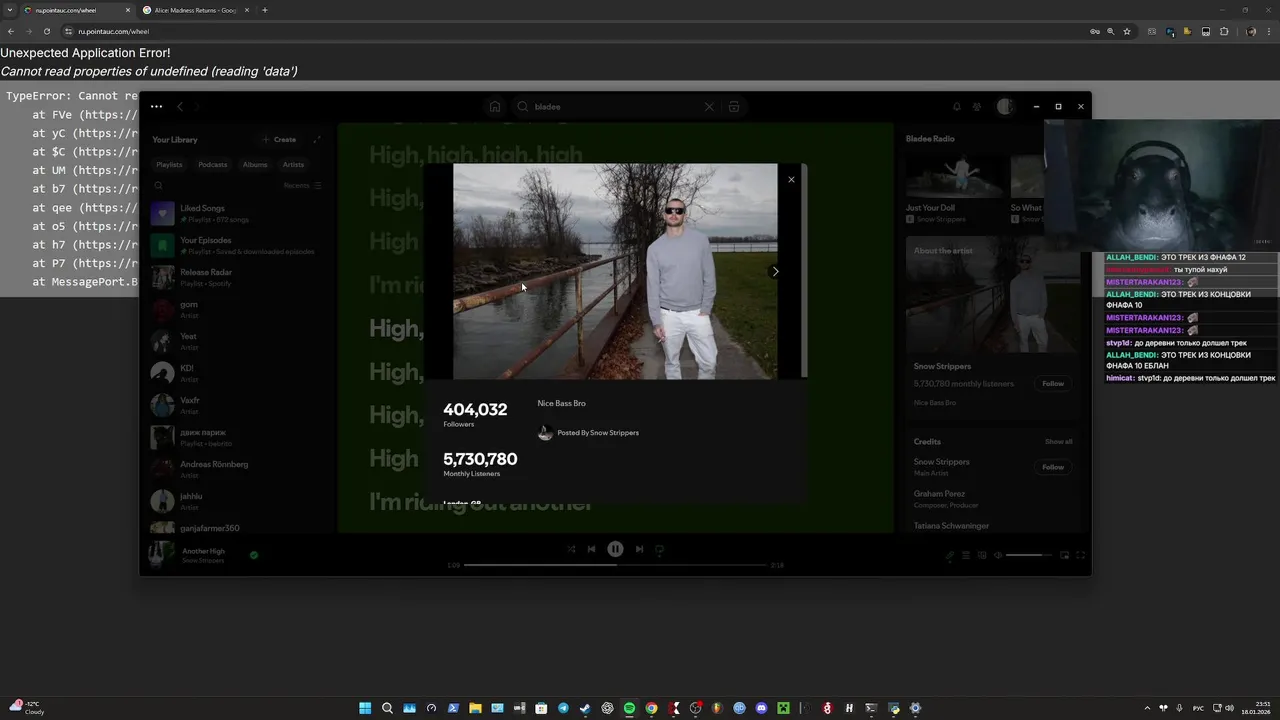Select the Artists filter chip
Image resolution: width=1280 pixels, height=720 pixels.
pos(293,165)
